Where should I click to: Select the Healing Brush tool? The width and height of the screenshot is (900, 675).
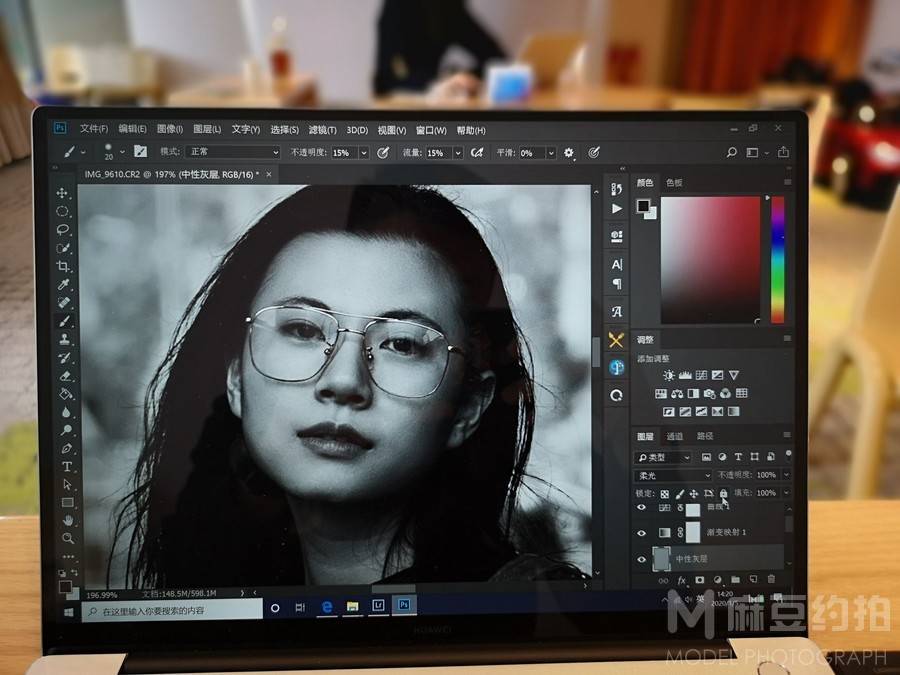tap(64, 302)
